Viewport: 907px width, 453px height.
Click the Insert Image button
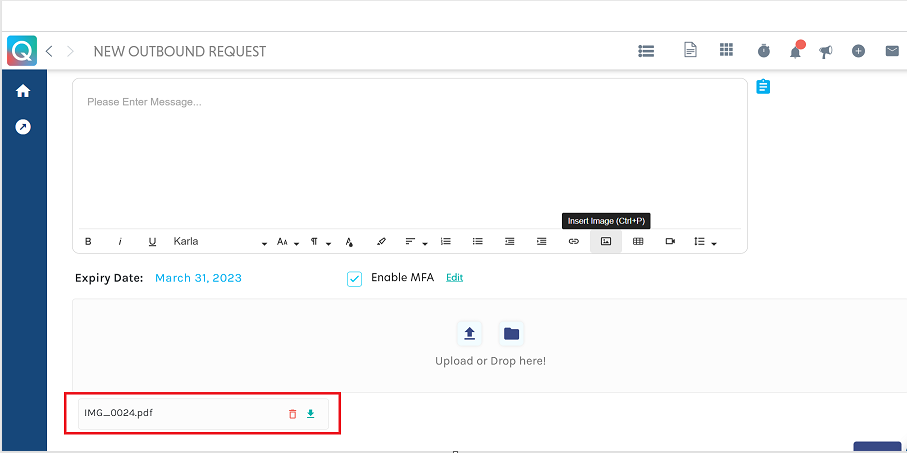pos(606,241)
